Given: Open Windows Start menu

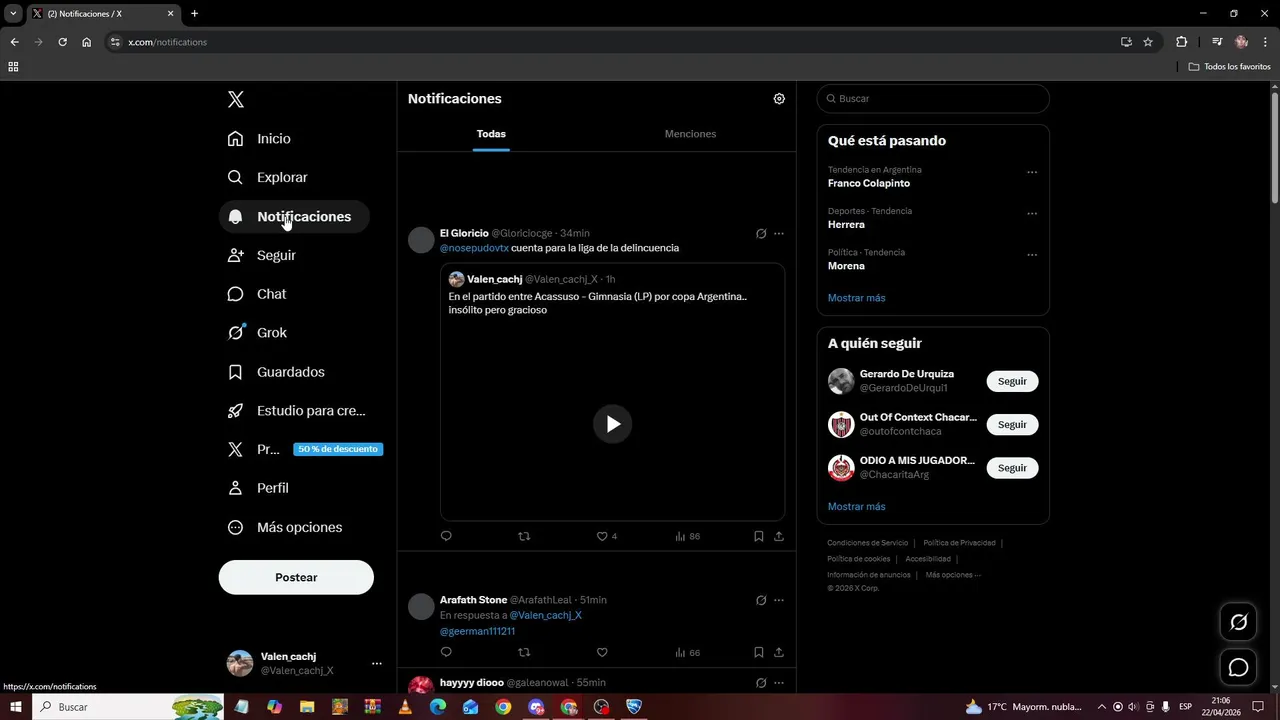Looking at the screenshot, I should point(16,707).
